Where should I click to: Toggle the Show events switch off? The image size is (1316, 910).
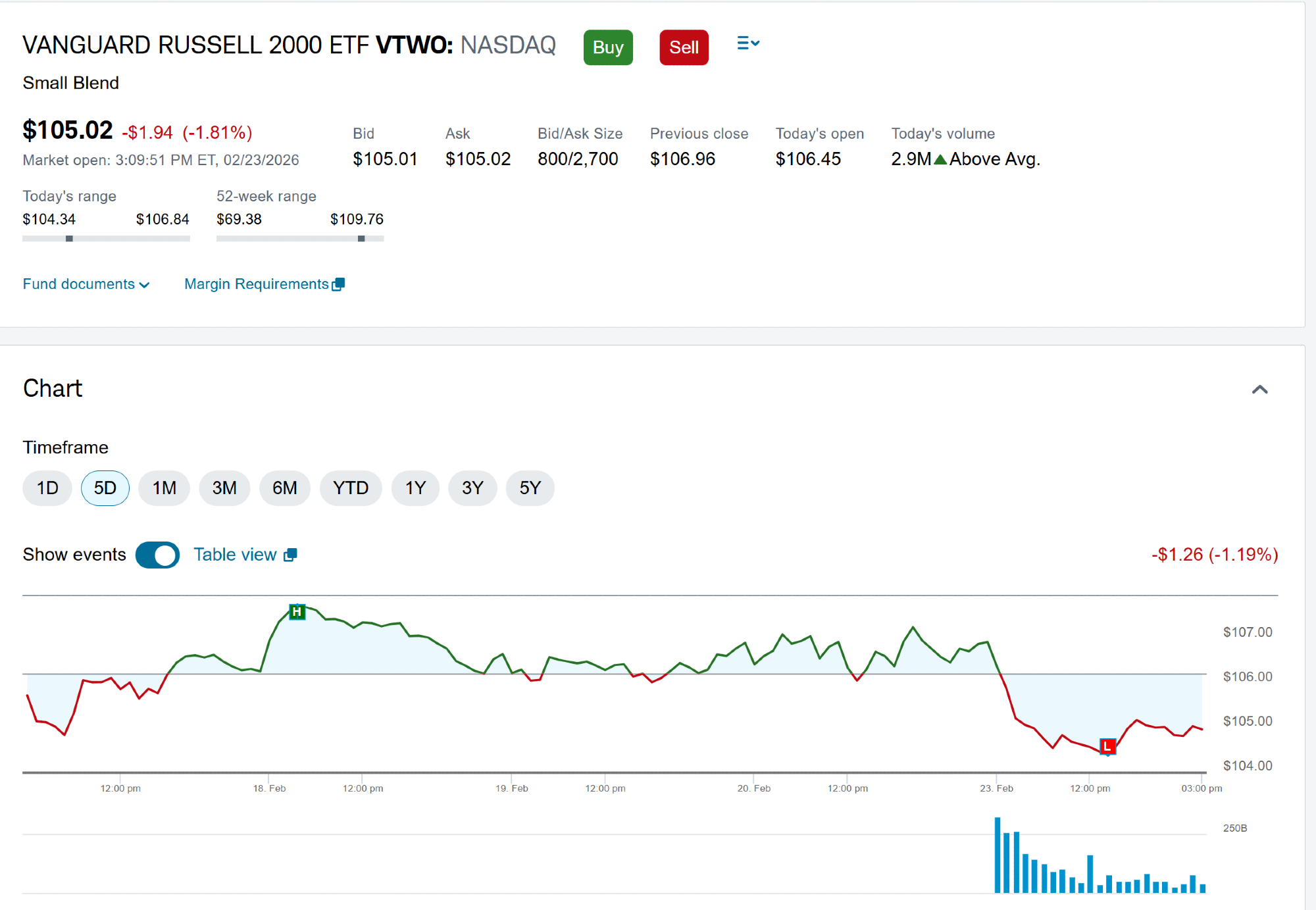click(x=157, y=555)
